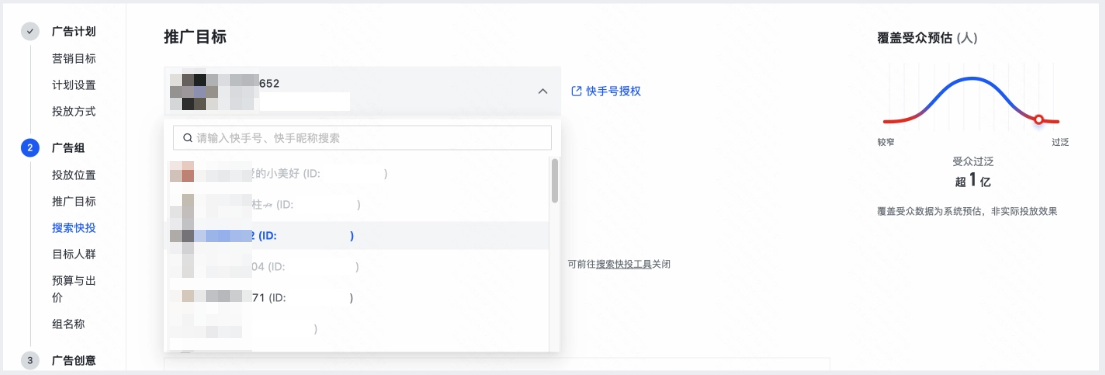Viewport: 1105px width, 375px height.
Task: Click the external-link icon before 快手号授权
Action: pos(576,91)
